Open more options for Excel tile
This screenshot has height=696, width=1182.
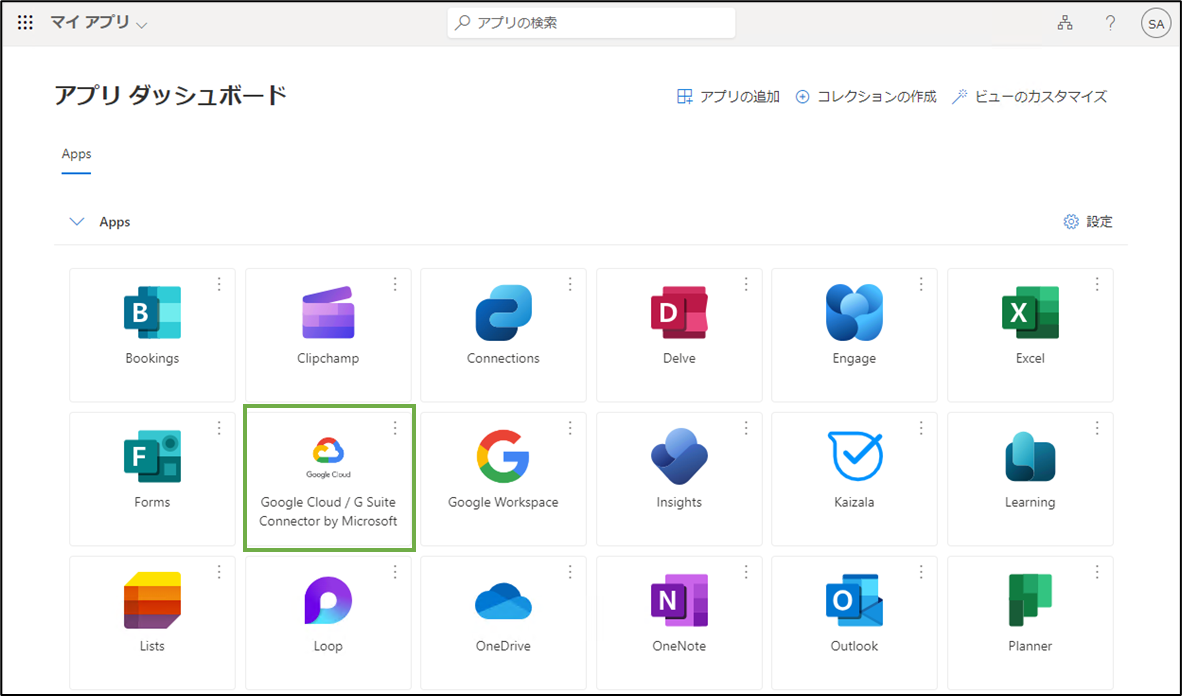pyautogui.click(x=1097, y=284)
